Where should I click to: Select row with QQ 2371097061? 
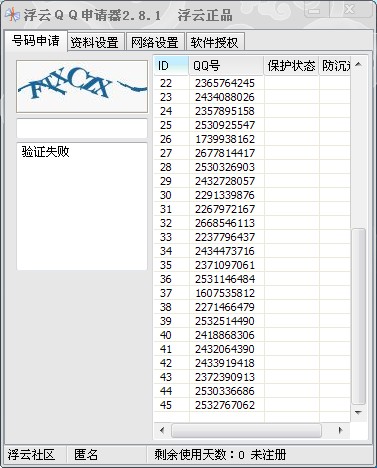point(252,265)
